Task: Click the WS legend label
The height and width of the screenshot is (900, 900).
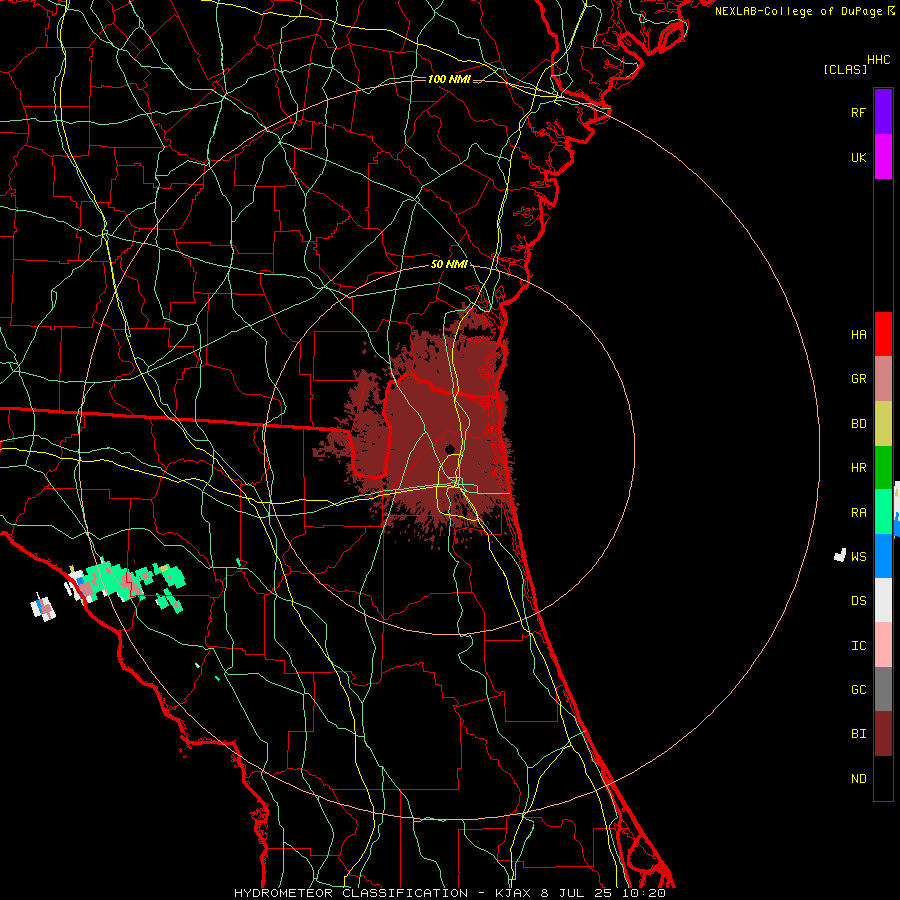Action: coord(858,557)
